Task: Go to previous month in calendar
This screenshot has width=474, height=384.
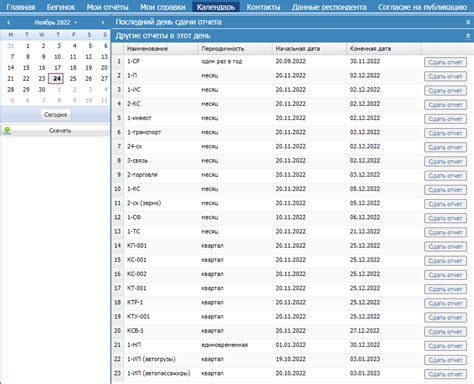Action: [8, 23]
